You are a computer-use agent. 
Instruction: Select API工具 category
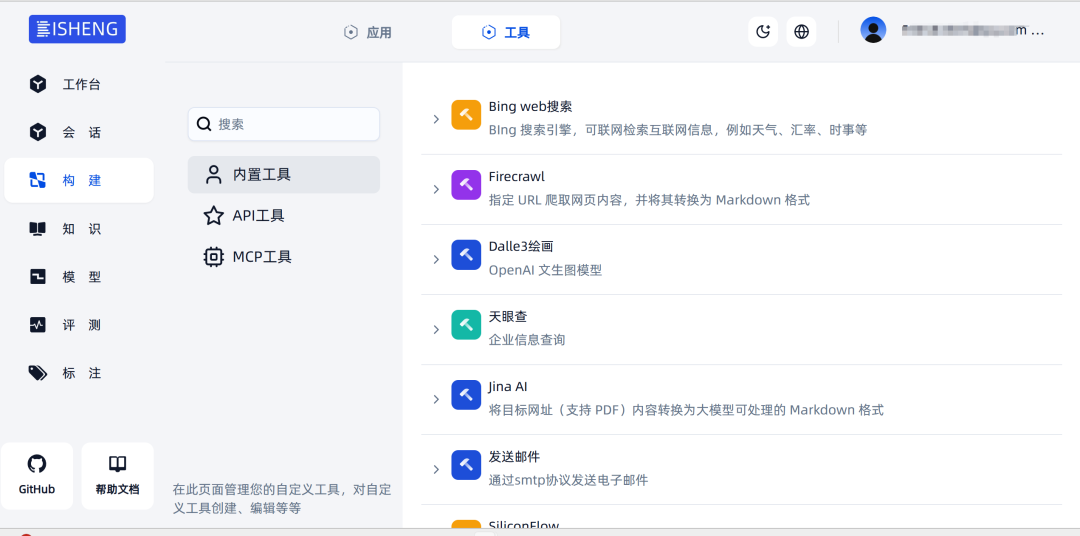click(x=284, y=216)
